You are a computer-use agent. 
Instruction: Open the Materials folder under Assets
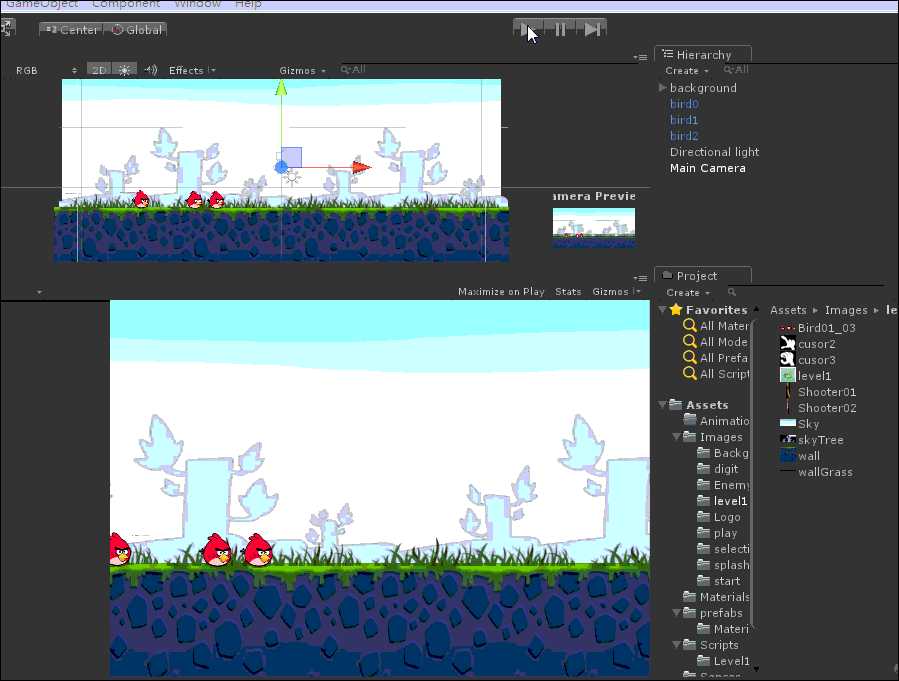[x=717, y=597]
